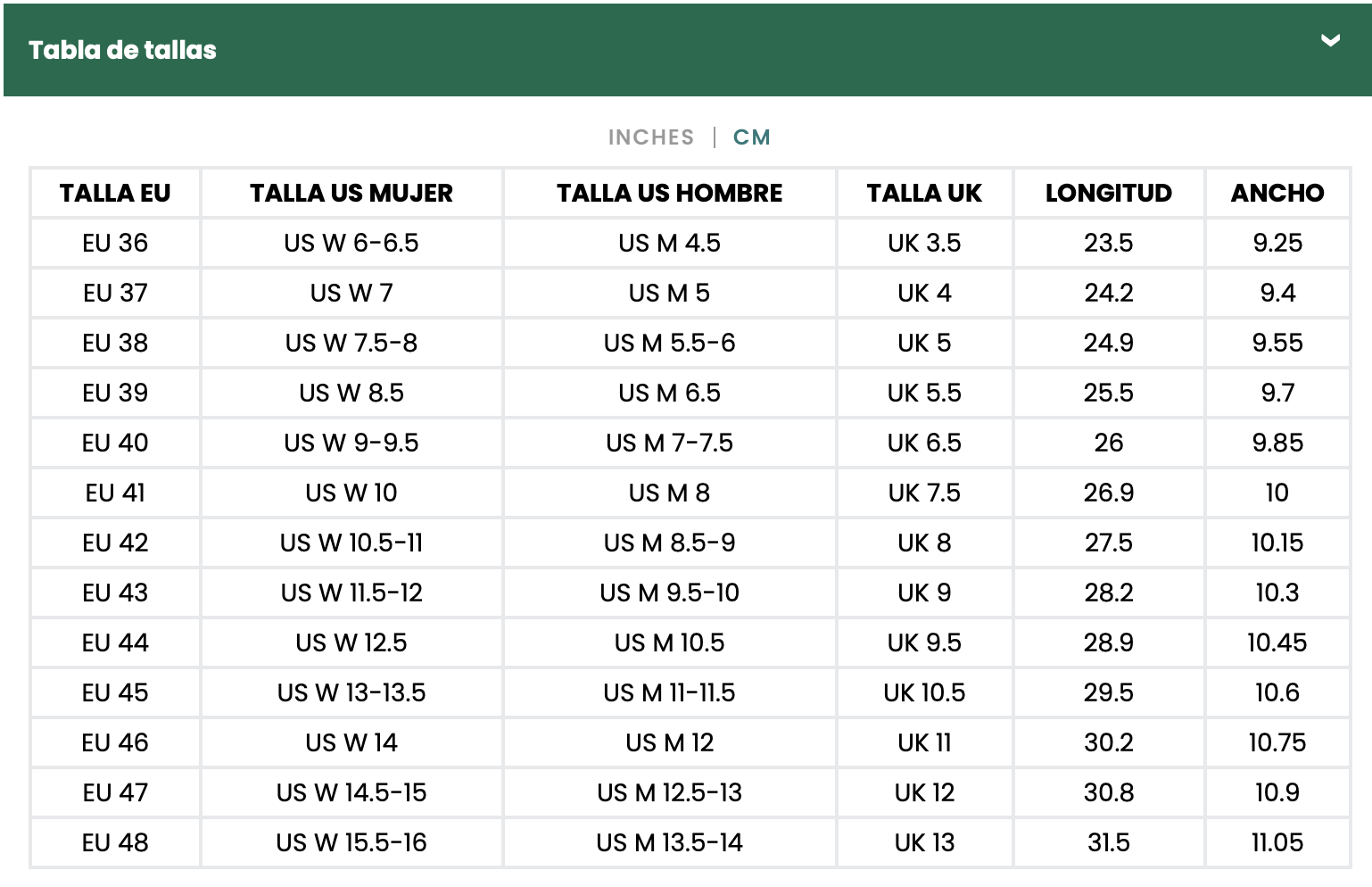
Task: Collapse the Tabla de tallas chevron
Action: point(1330,41)
